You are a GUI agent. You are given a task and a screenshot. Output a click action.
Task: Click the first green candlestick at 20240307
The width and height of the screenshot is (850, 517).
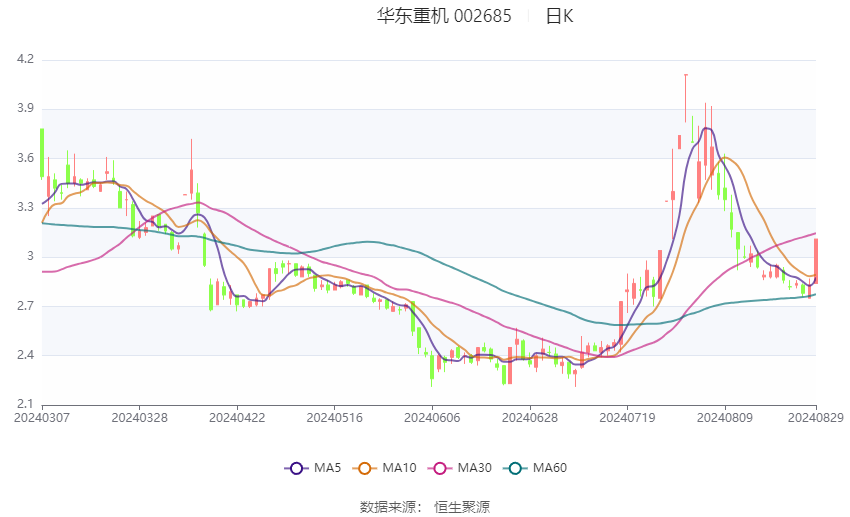[x=42, y=153]
